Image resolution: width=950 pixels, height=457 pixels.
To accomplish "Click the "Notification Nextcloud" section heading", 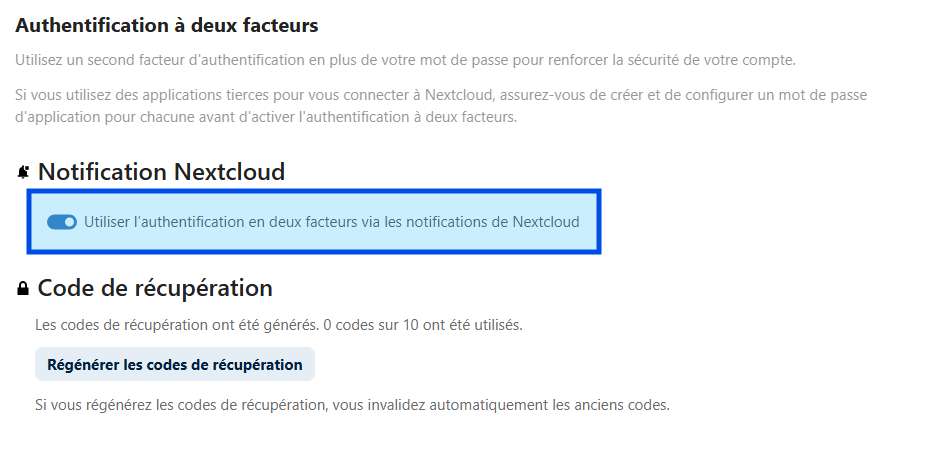I will [x=161, y=172].
